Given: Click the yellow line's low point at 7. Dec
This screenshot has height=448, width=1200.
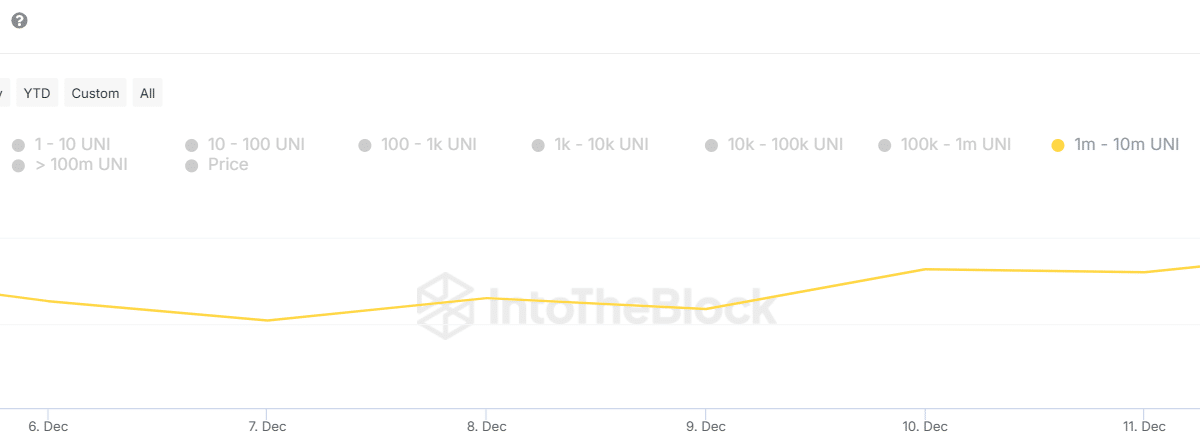Looking at the screenshot, I should point(267,320).
